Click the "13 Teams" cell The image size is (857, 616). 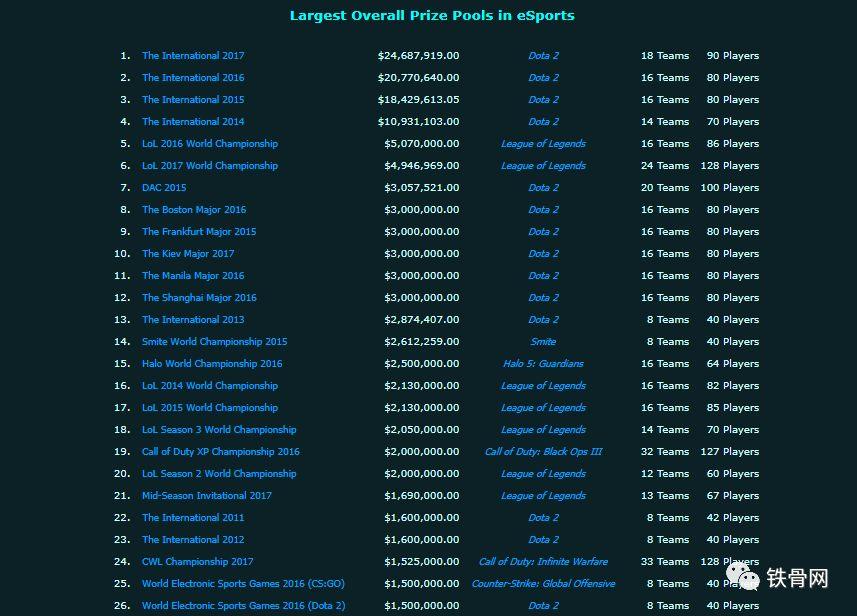(665, 496)
